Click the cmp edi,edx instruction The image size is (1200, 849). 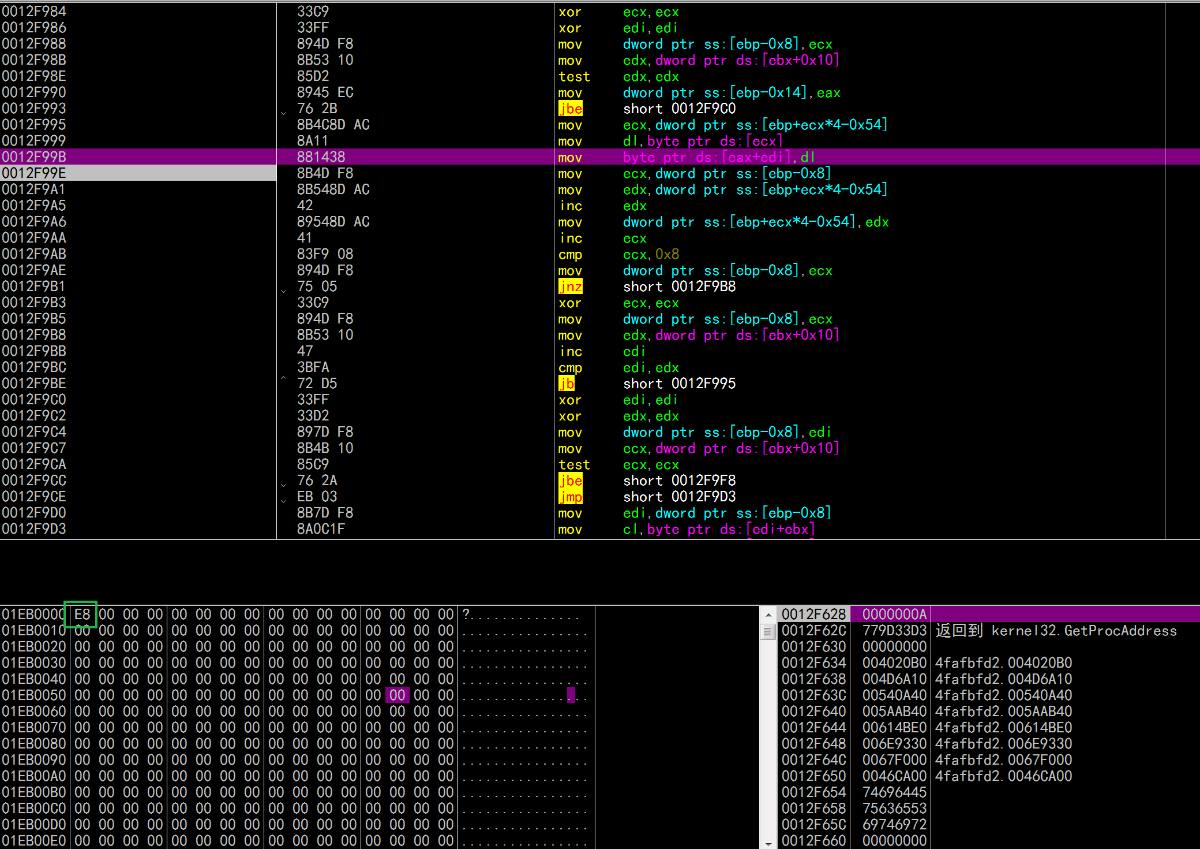[x=619, y=368]
